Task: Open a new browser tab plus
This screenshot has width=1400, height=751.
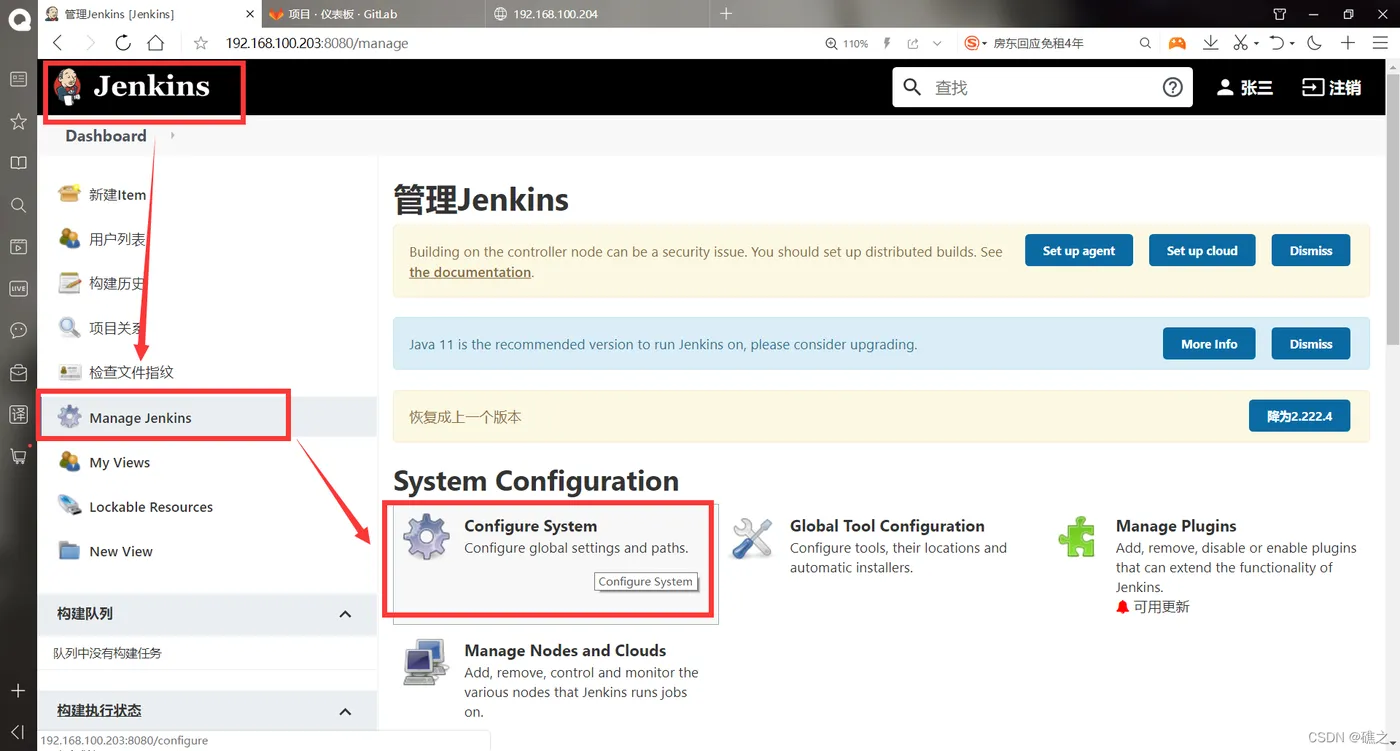Action: pyautogui.click(x=726, y=14)
